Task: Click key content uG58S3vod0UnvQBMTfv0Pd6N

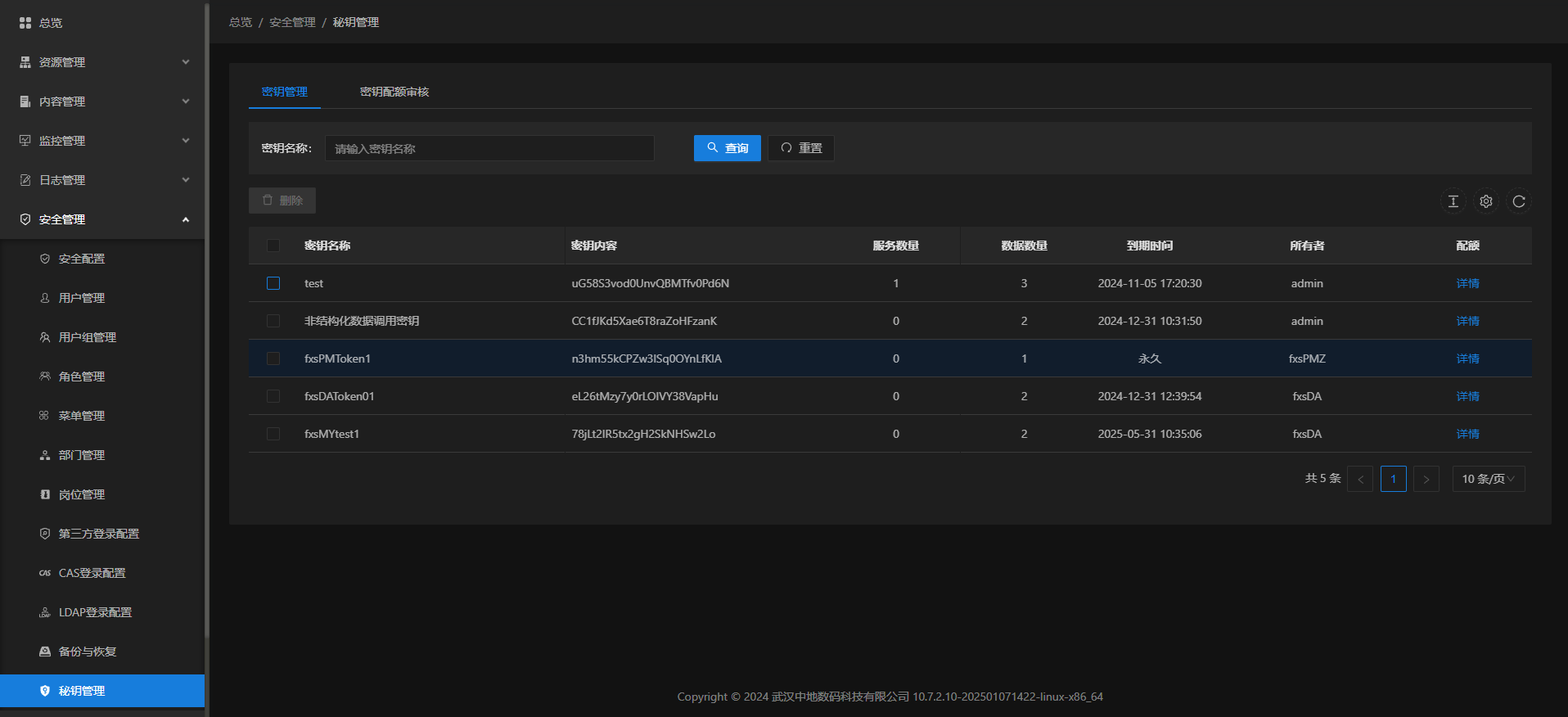Action: coord(651,283)
